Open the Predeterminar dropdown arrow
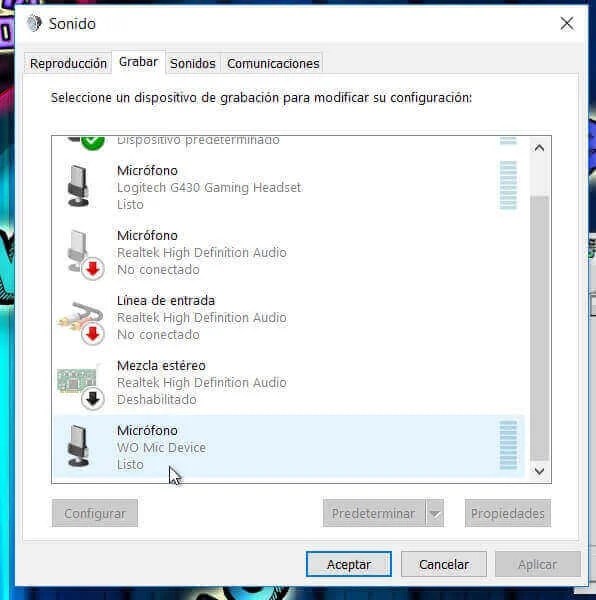This screenshot has height=600, width=596. coord(435,513)
